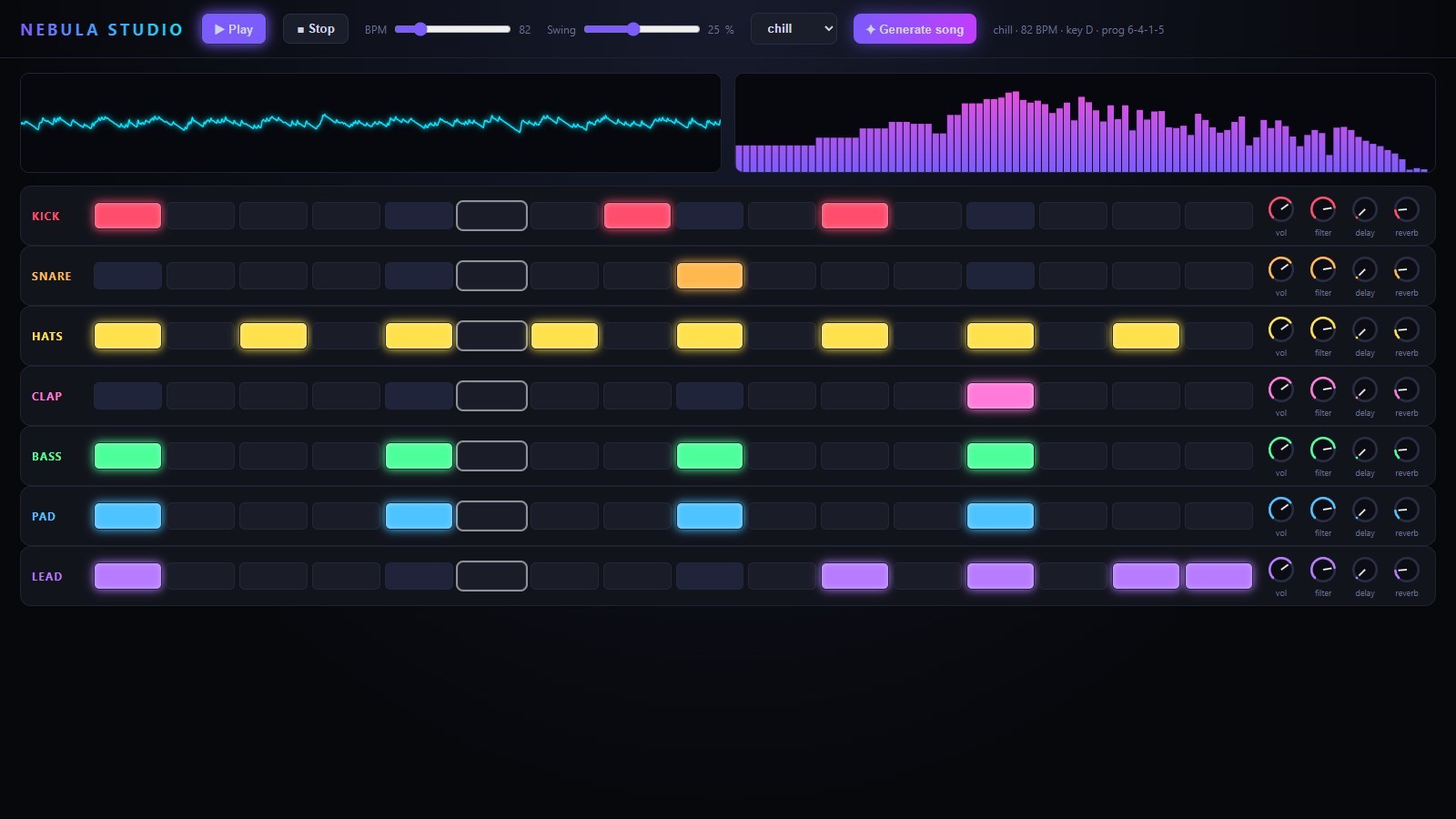
Task: Click the PAD vol knob
Action: (x=1280, y=510)
